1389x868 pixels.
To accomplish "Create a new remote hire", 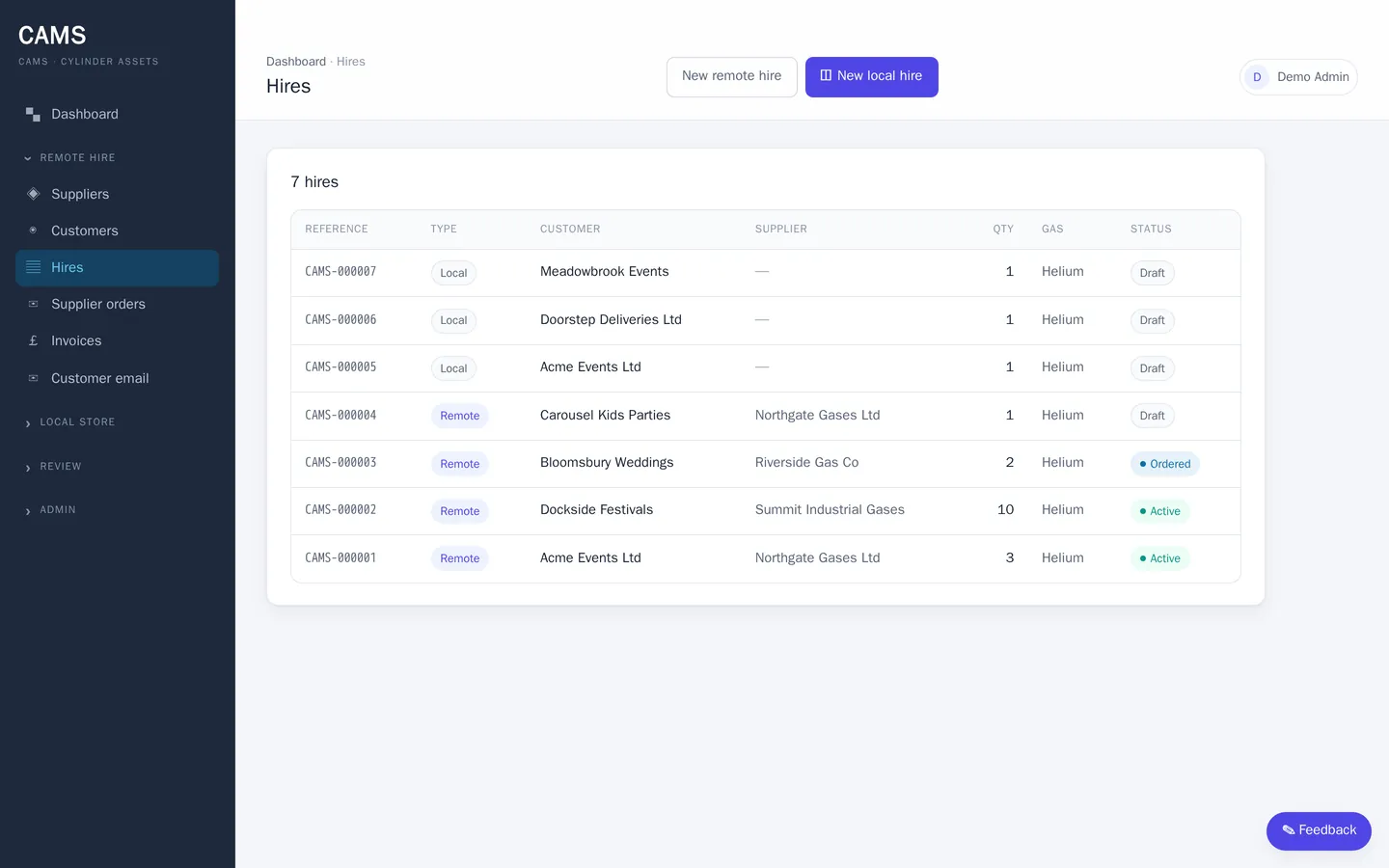I will [x=732, y=77].
